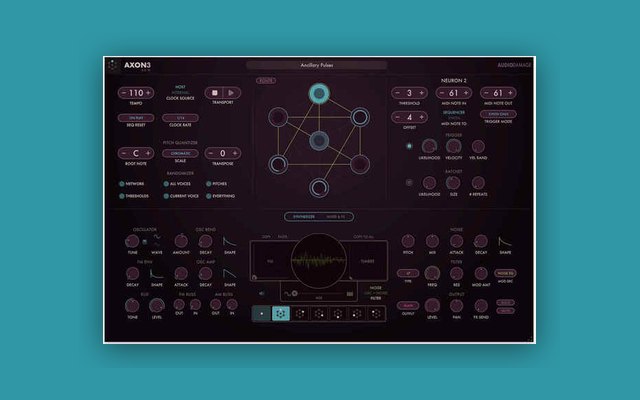The width and height of the screenshot is (640, 400).
Task: Toggle the Thresholds randomizer
Action: coord(122,196)
